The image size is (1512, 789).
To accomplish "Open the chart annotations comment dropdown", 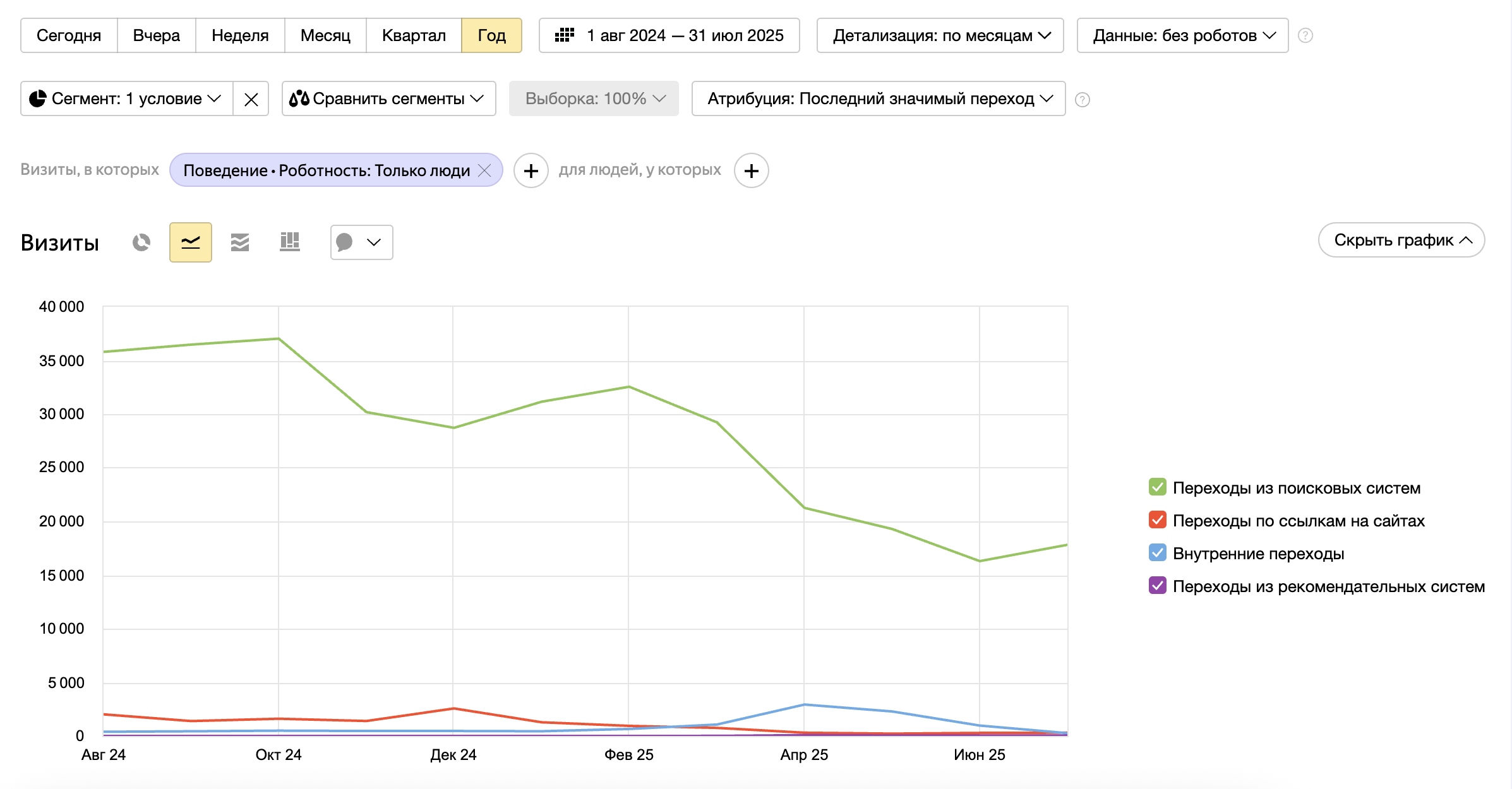I will point(361,242).
